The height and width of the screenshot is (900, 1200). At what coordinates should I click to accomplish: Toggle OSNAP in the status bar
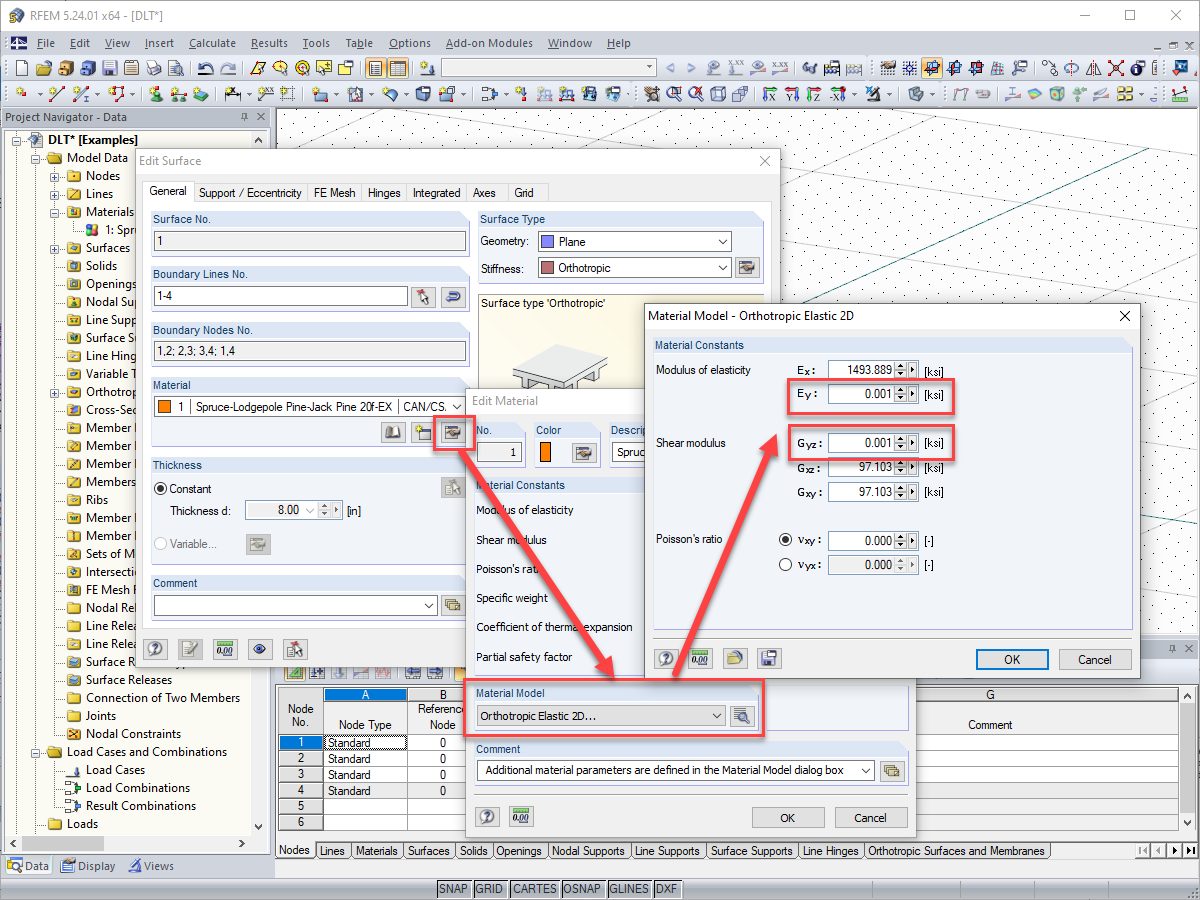pyautogui.click(x=582, y=889)
